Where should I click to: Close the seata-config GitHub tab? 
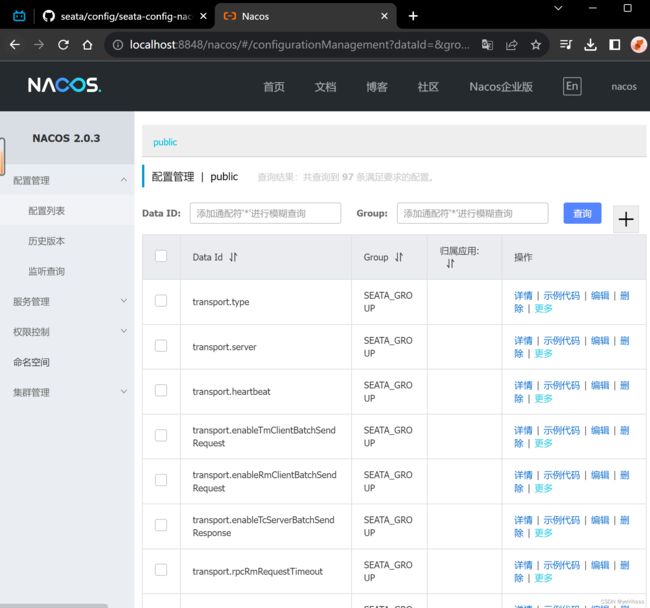[203, 16]
